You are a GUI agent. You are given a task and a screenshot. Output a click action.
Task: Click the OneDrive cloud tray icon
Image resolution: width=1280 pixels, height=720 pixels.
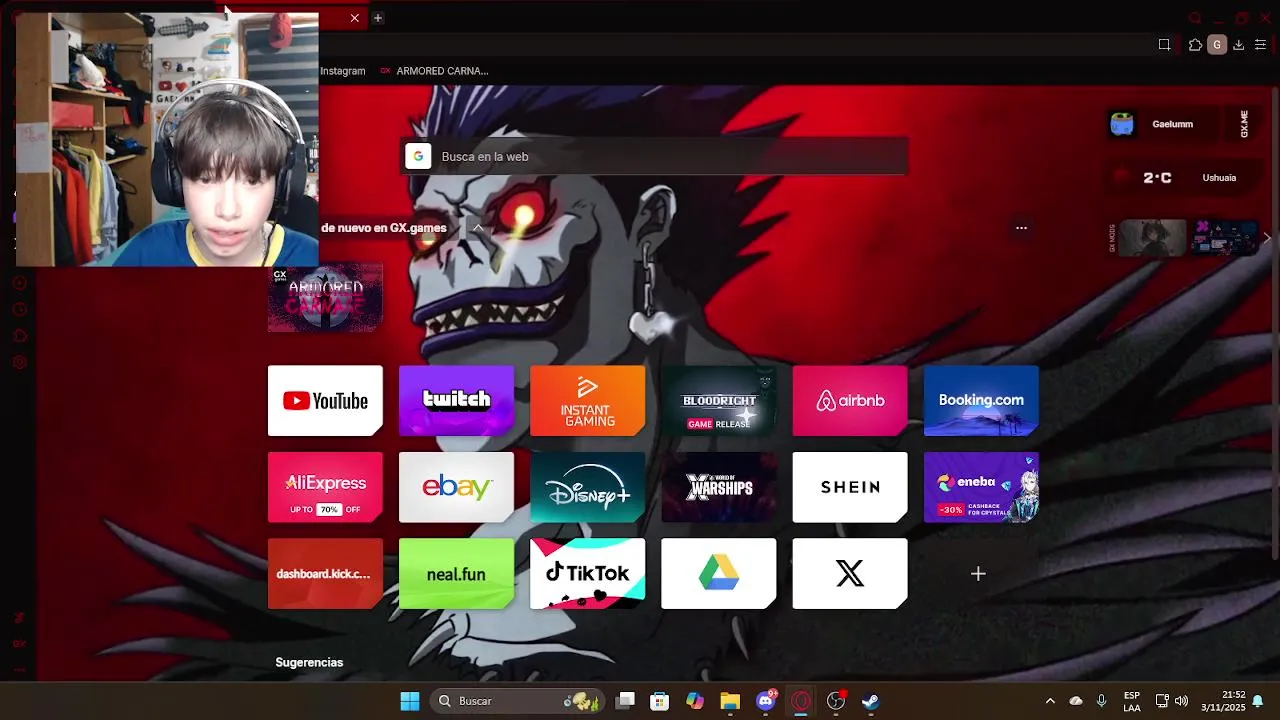click(x=1076, y=701)
